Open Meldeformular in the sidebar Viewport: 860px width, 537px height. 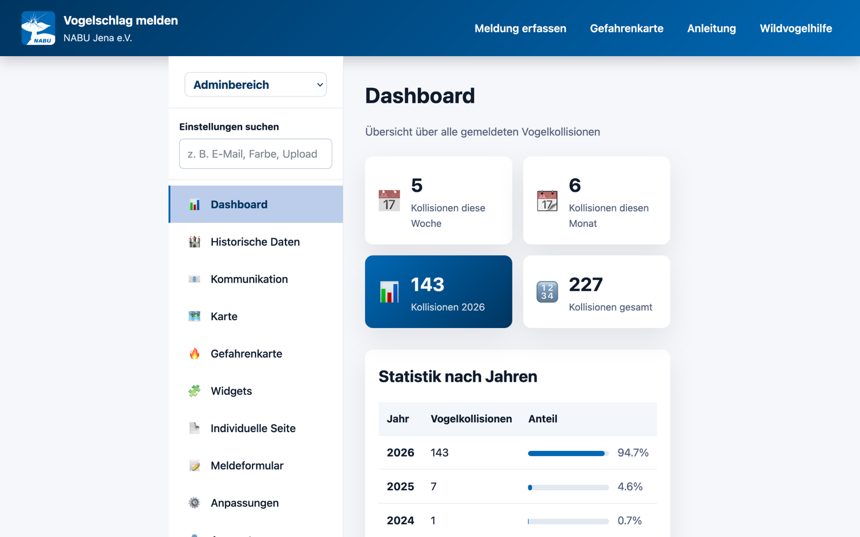[x=256, y=466]
